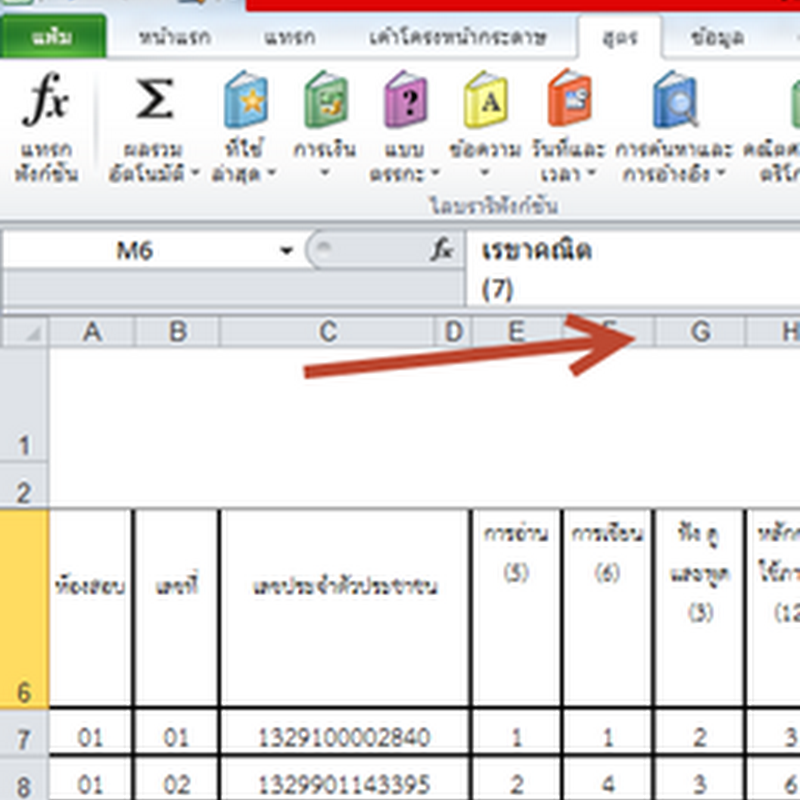Image resolution: width=800 pixels, height=800 pixels.
Task: Open Text functions yellow A book
Action: pos(486,100)
